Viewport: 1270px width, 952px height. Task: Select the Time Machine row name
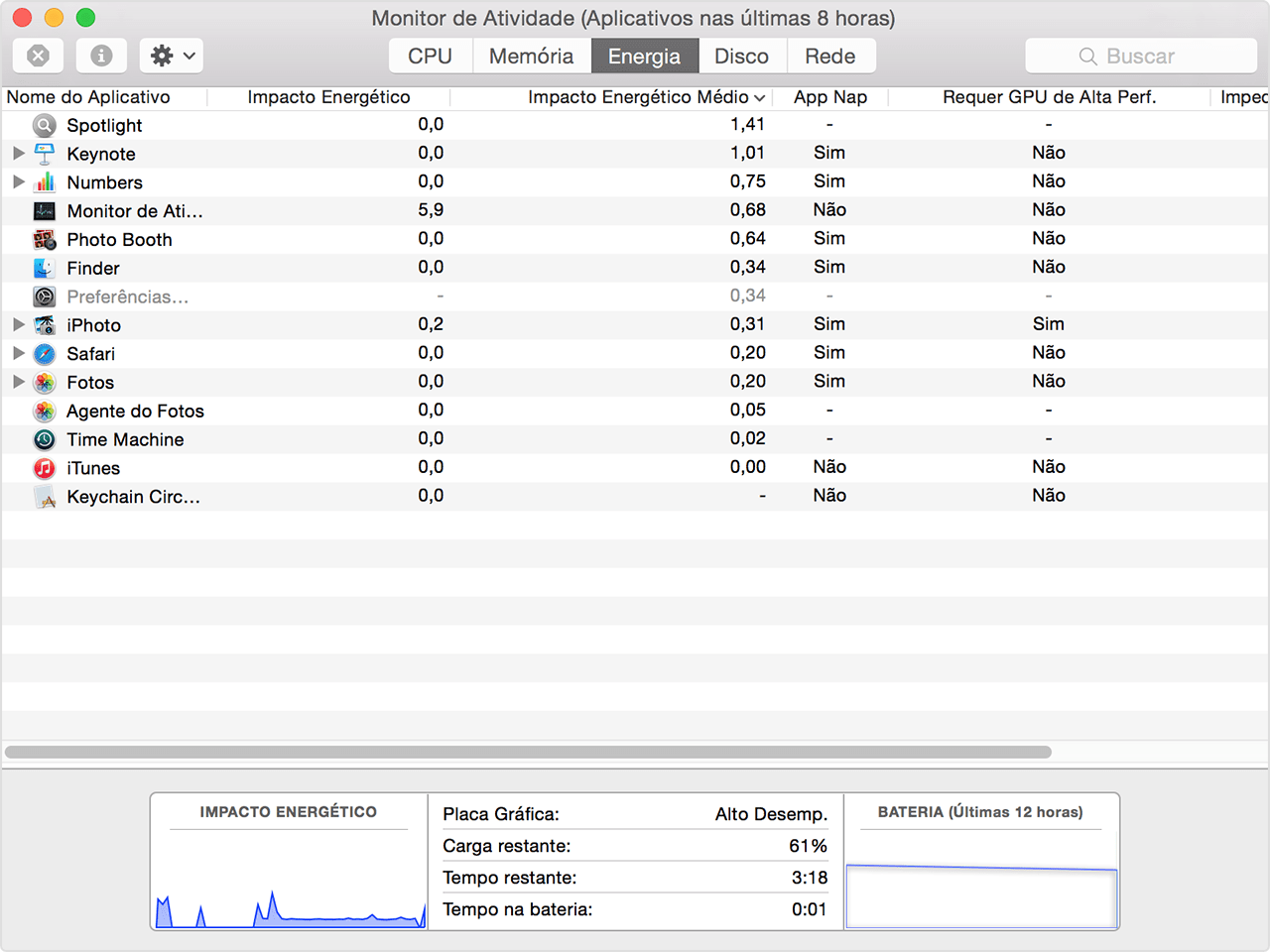coord(125,439)
